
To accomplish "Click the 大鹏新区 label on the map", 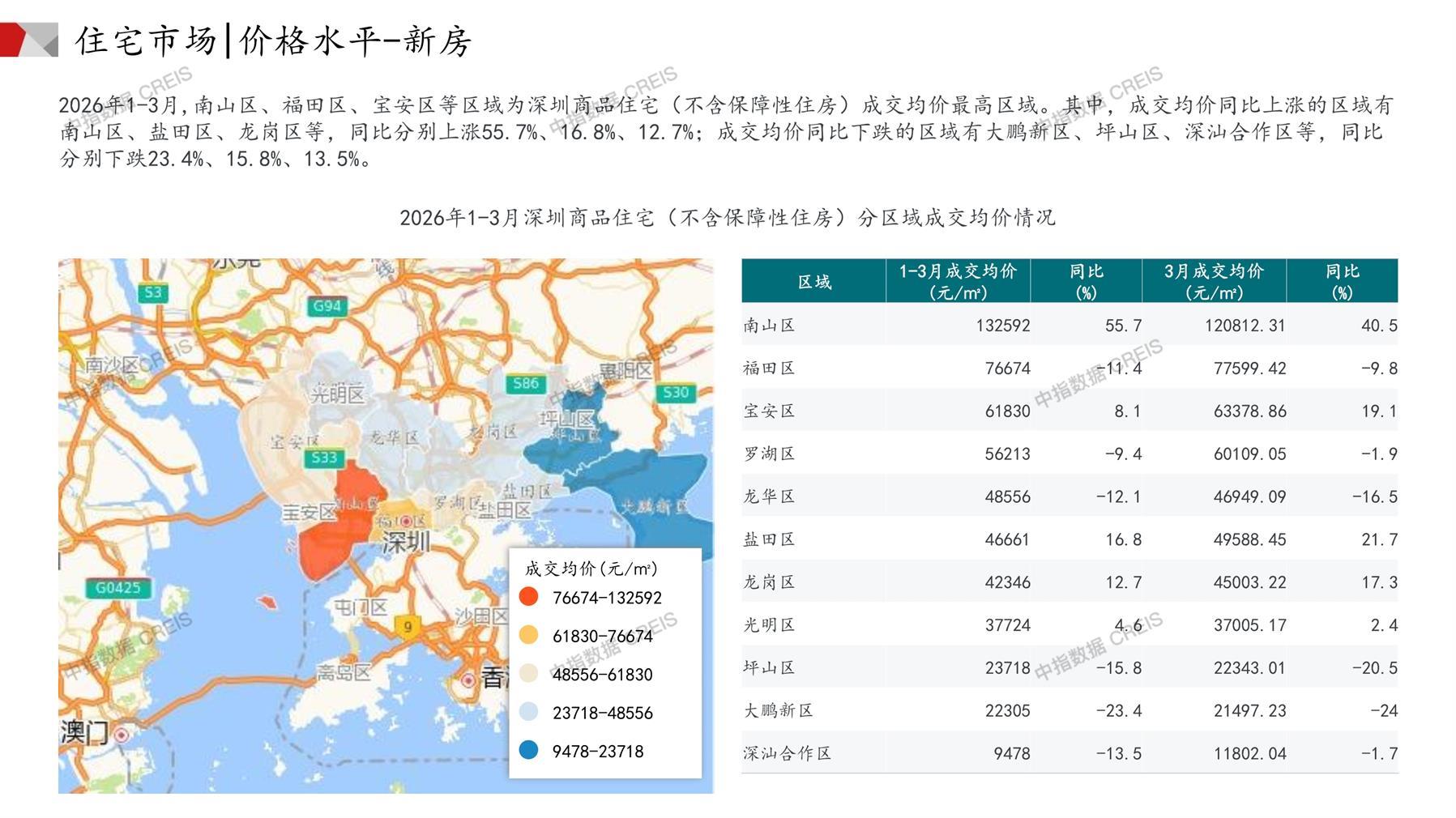I will 654,507.
